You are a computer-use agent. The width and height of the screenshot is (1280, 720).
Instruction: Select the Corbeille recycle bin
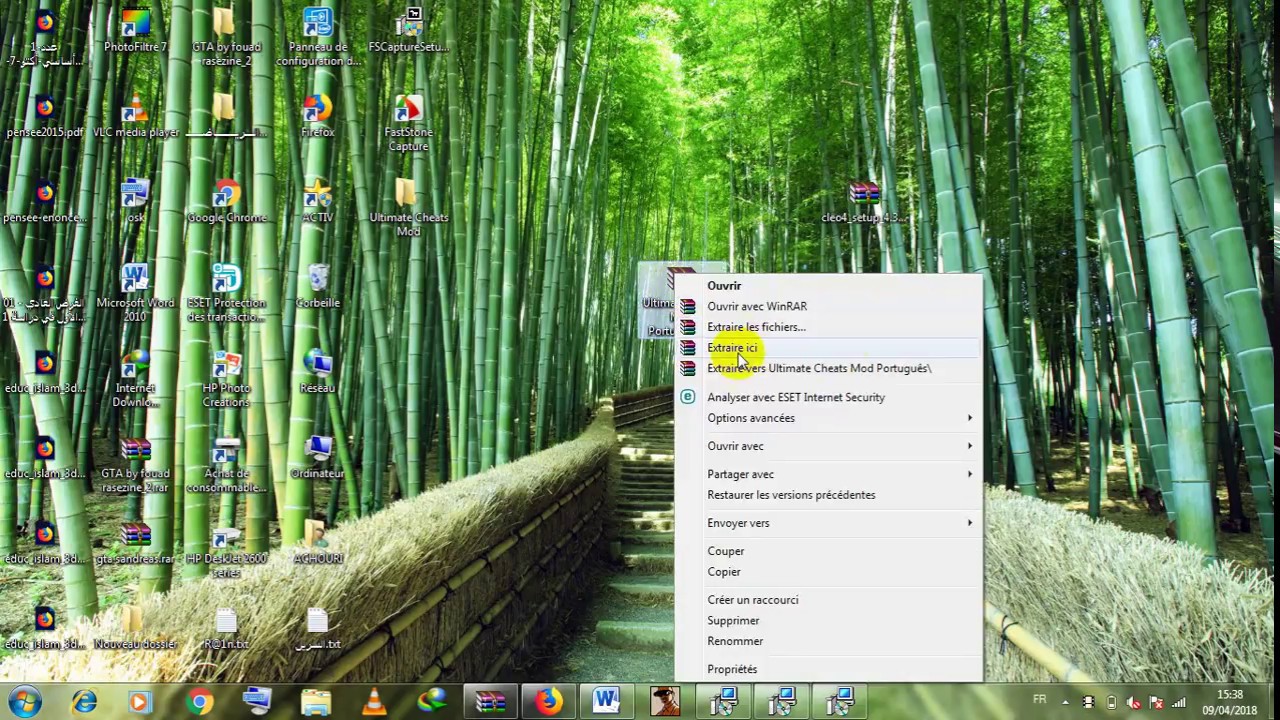[x=318, y=287]
